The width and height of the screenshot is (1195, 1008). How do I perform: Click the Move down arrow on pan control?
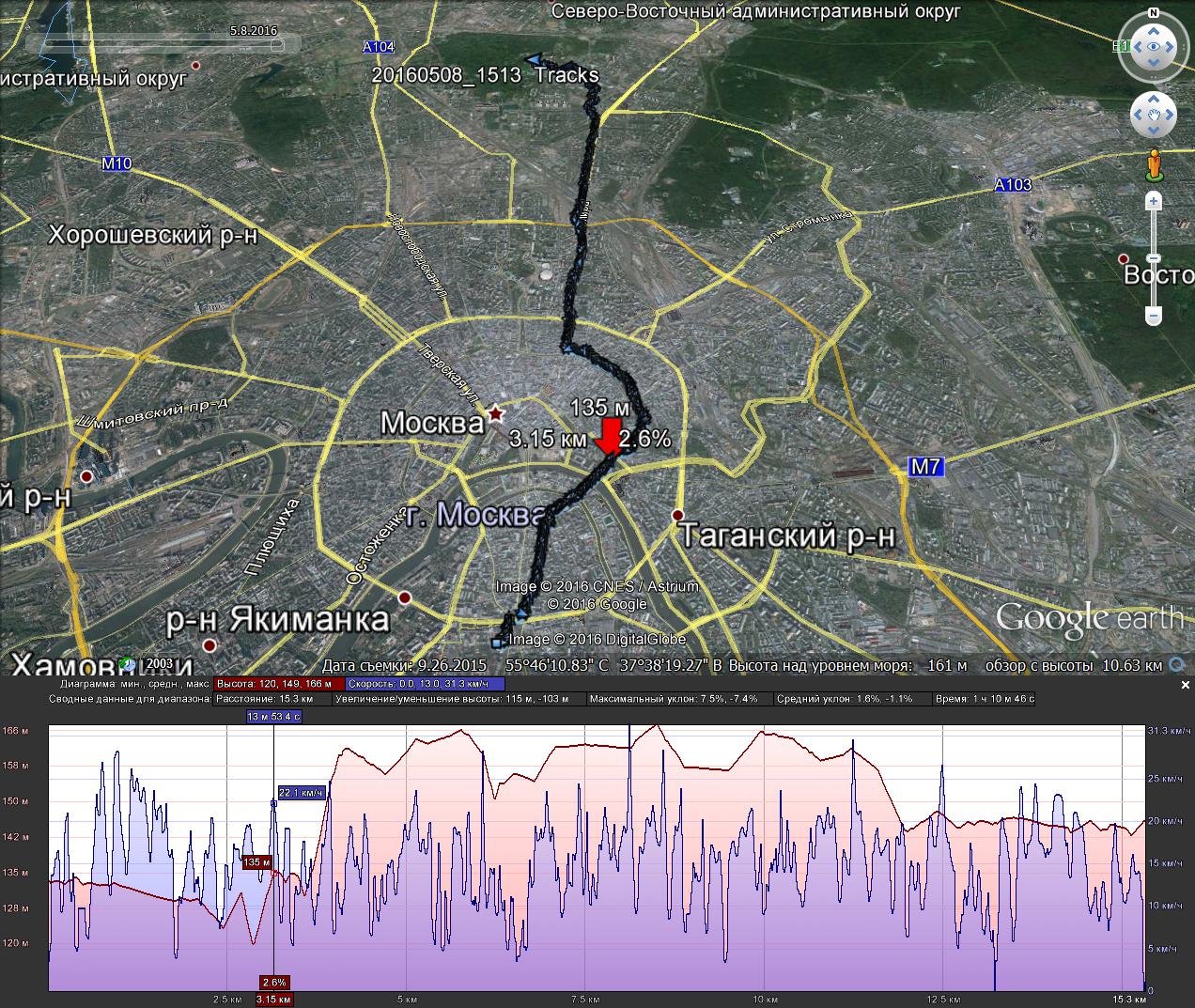pos(1153,132)
